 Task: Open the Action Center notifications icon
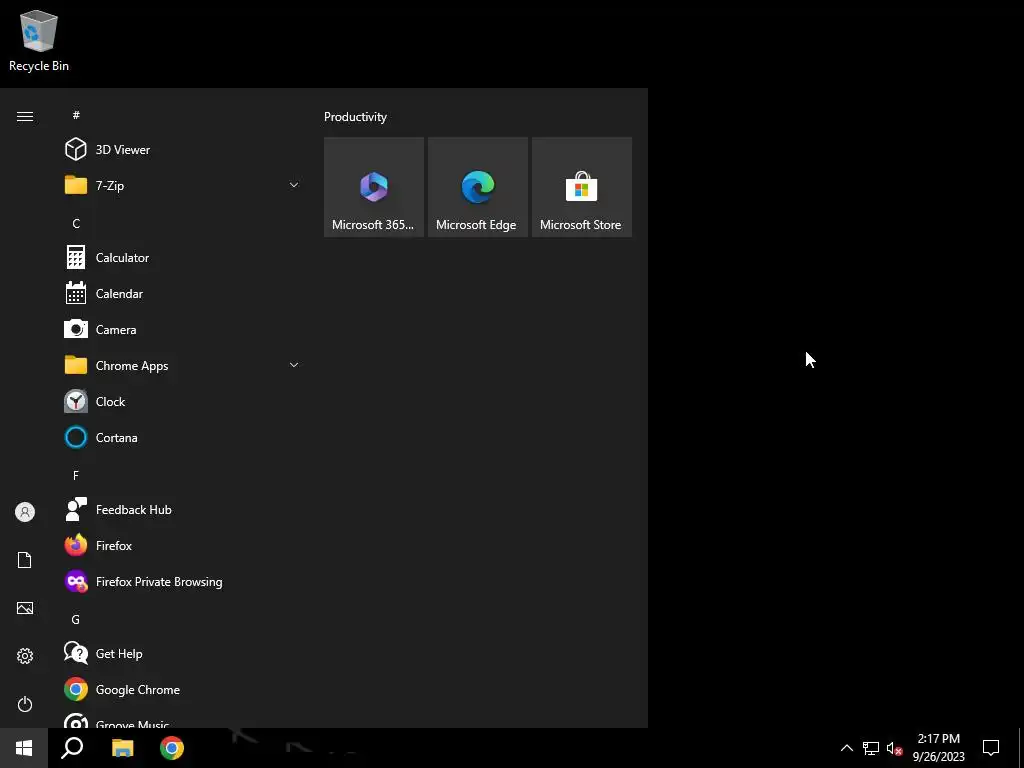point(991,748)
